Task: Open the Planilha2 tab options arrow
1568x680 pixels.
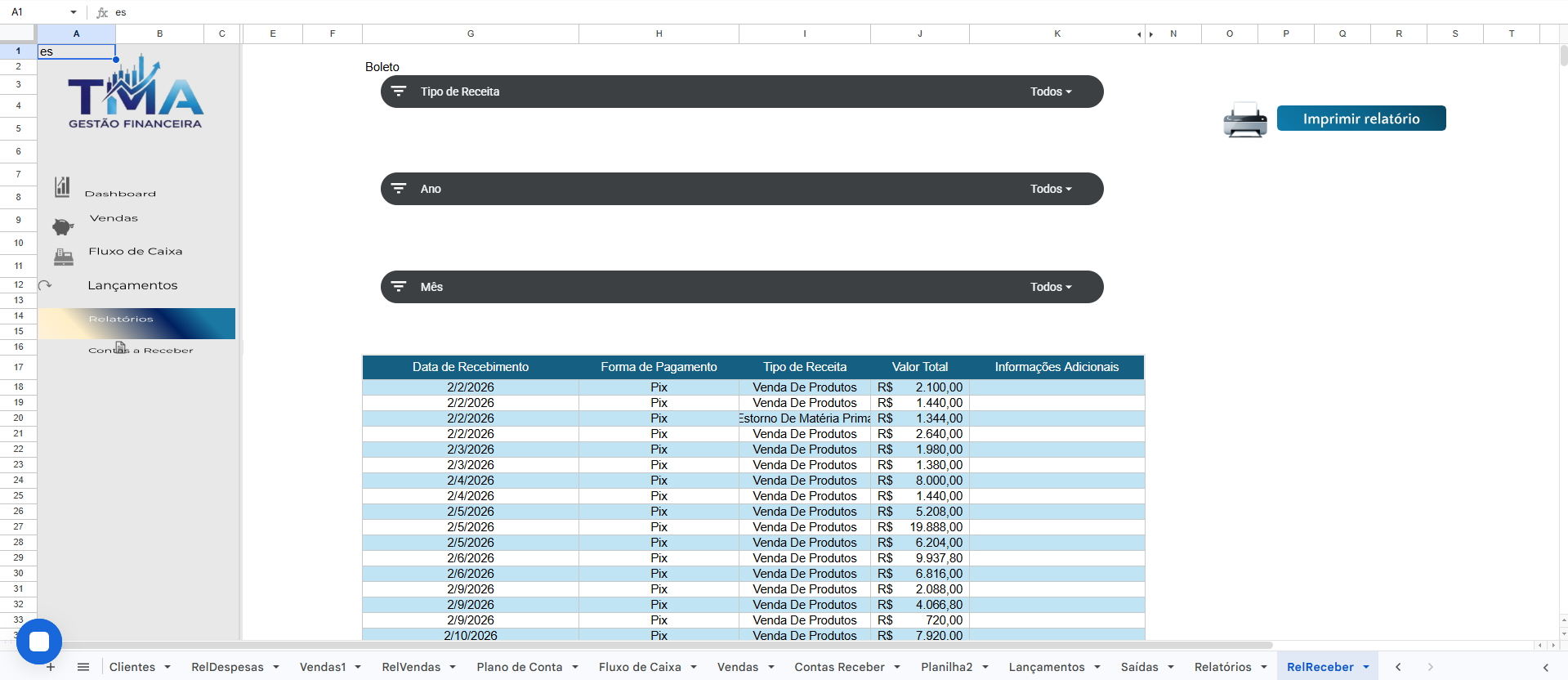Action: point(985,667)
